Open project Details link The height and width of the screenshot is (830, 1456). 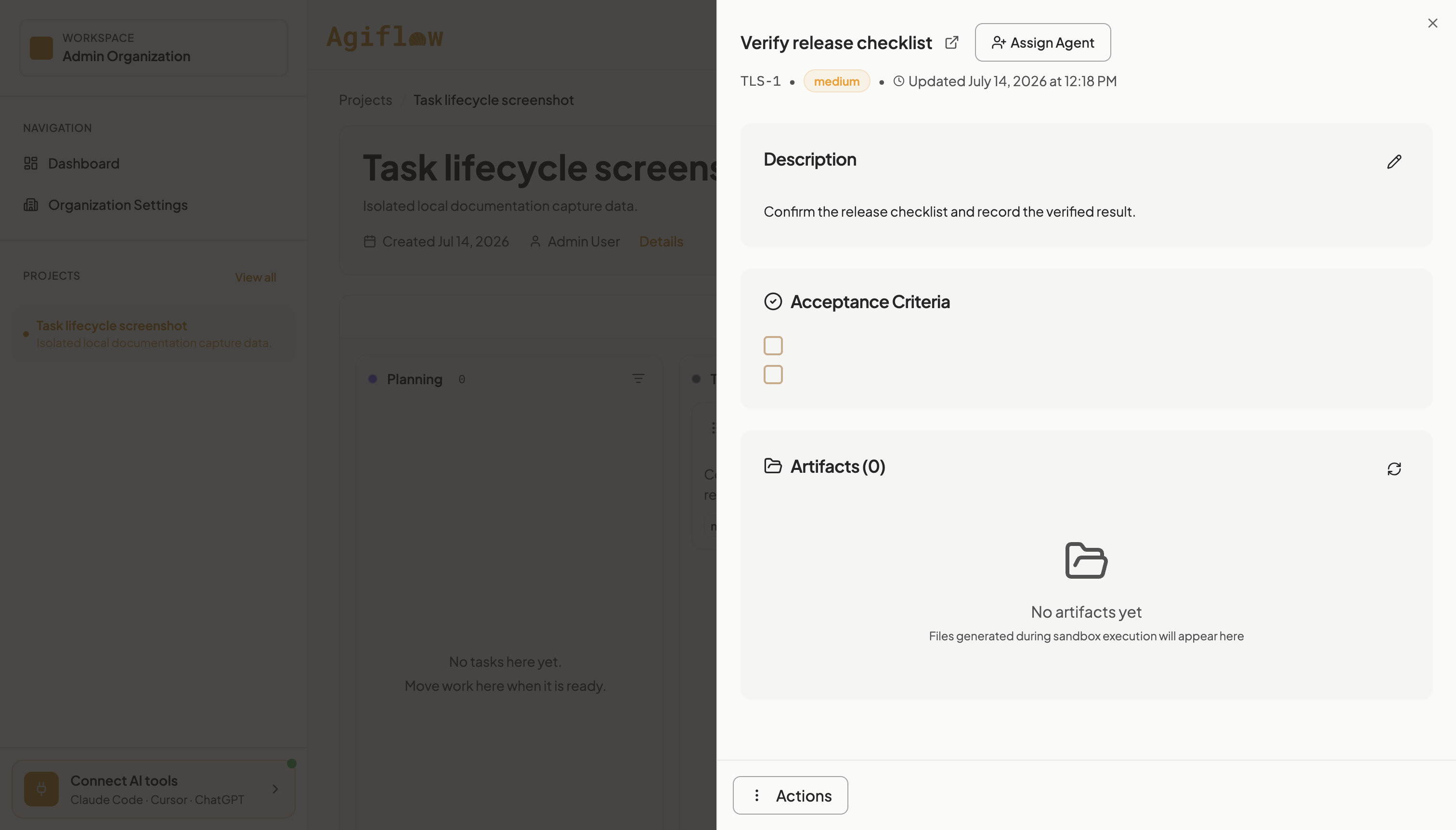click(x=661, y=242)
